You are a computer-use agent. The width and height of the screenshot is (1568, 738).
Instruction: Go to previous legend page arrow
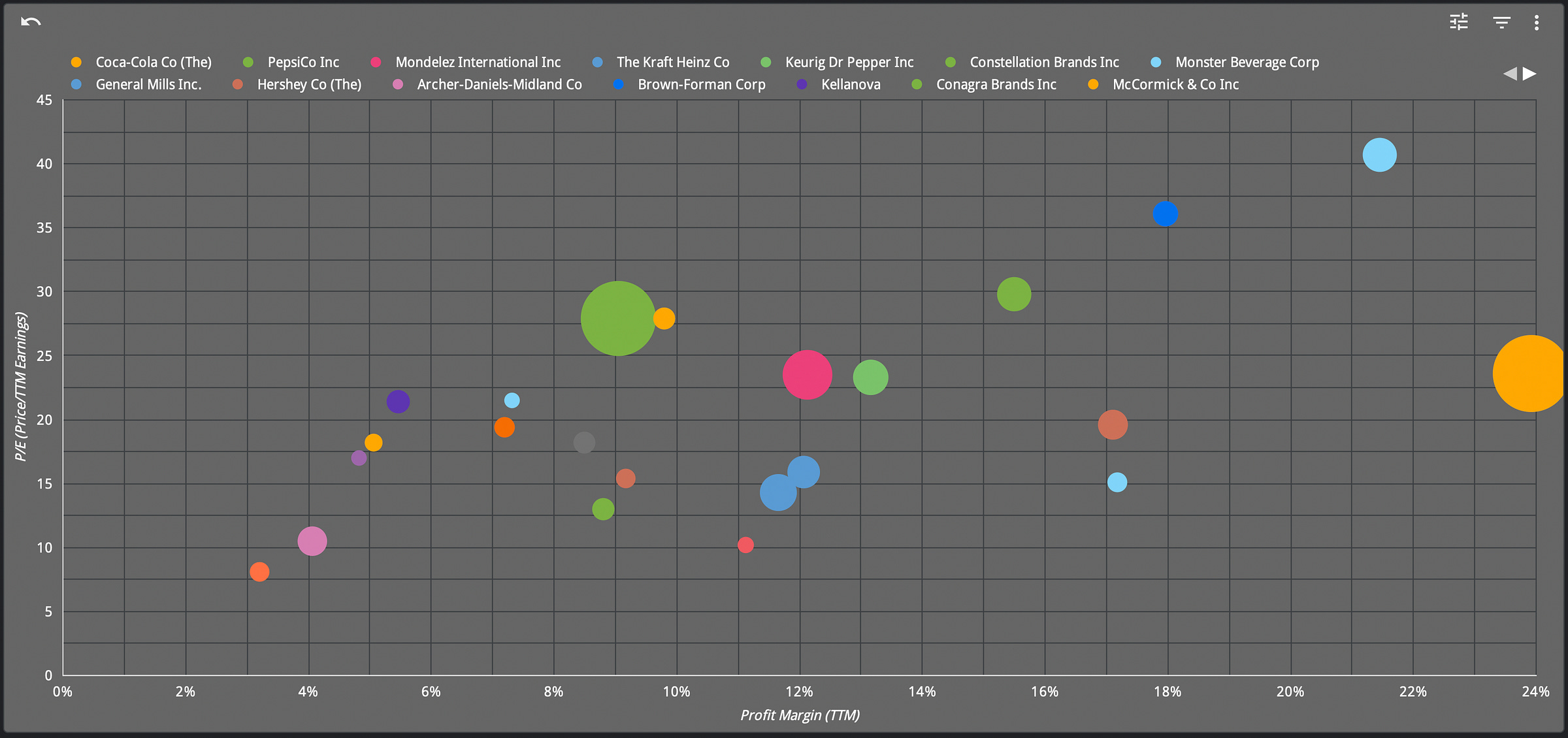1509,74
